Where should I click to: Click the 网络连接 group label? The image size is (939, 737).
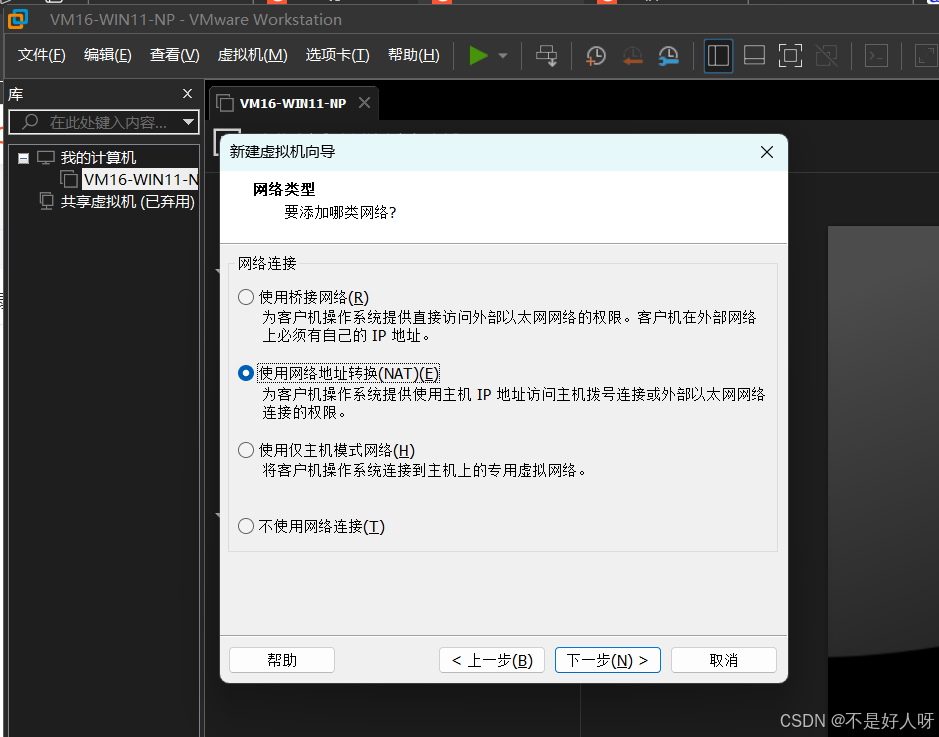point(267,263)
